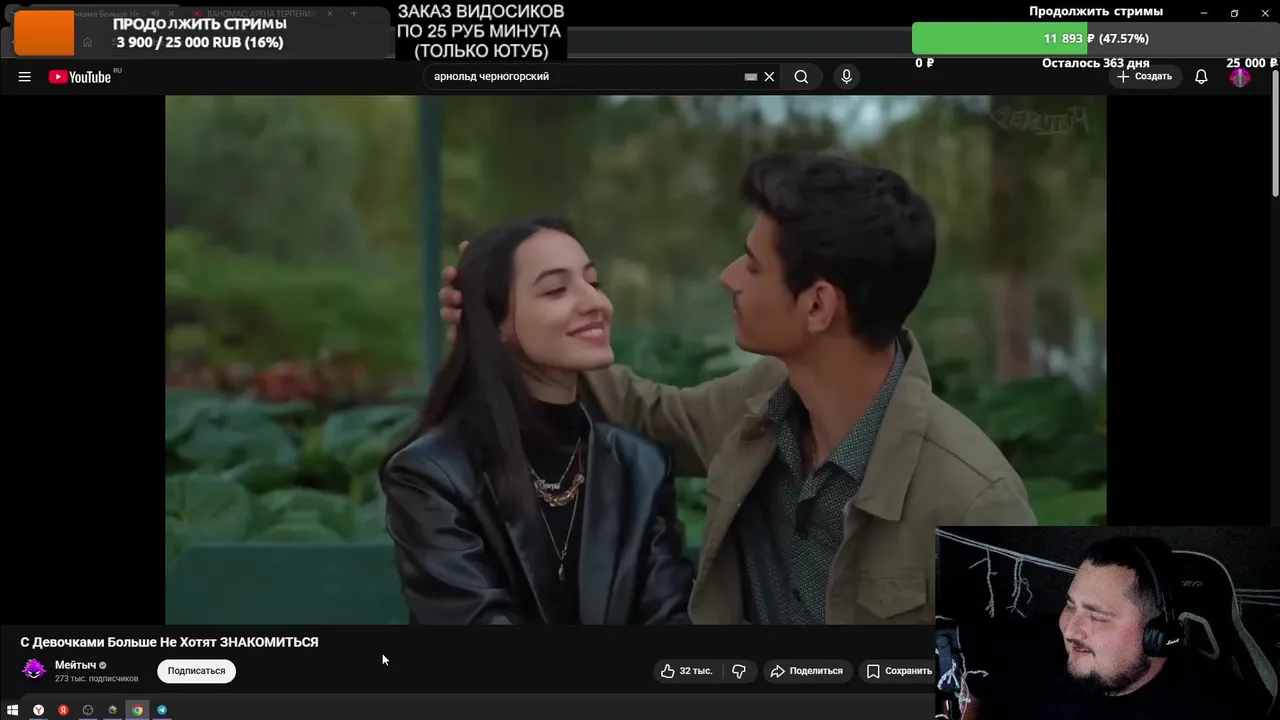The width and height of the screenshot is (1280, 720).
Task: Share the video via Поделиться
Action: coord(806,671)
